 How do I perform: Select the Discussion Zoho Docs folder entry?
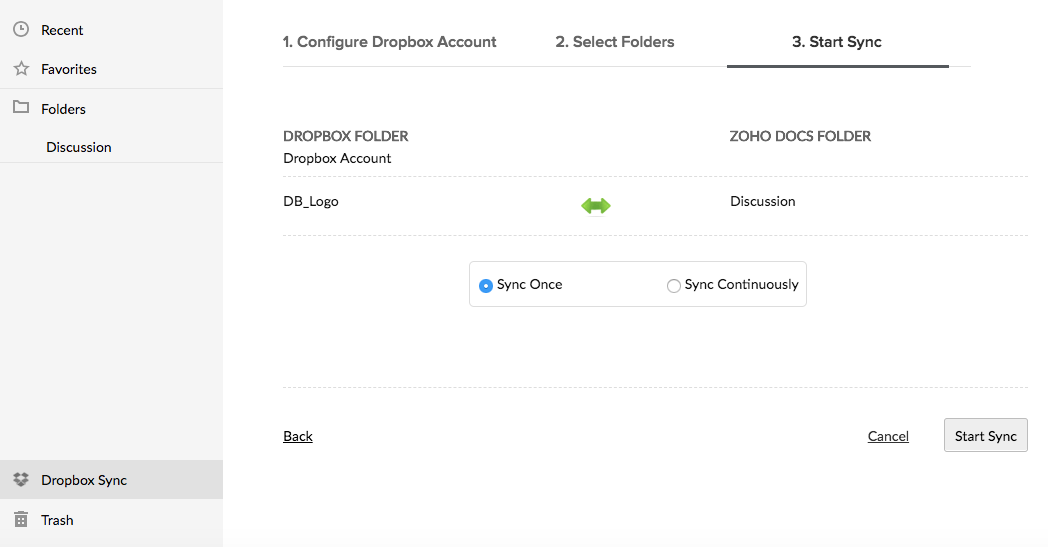(x=763, y=201)
